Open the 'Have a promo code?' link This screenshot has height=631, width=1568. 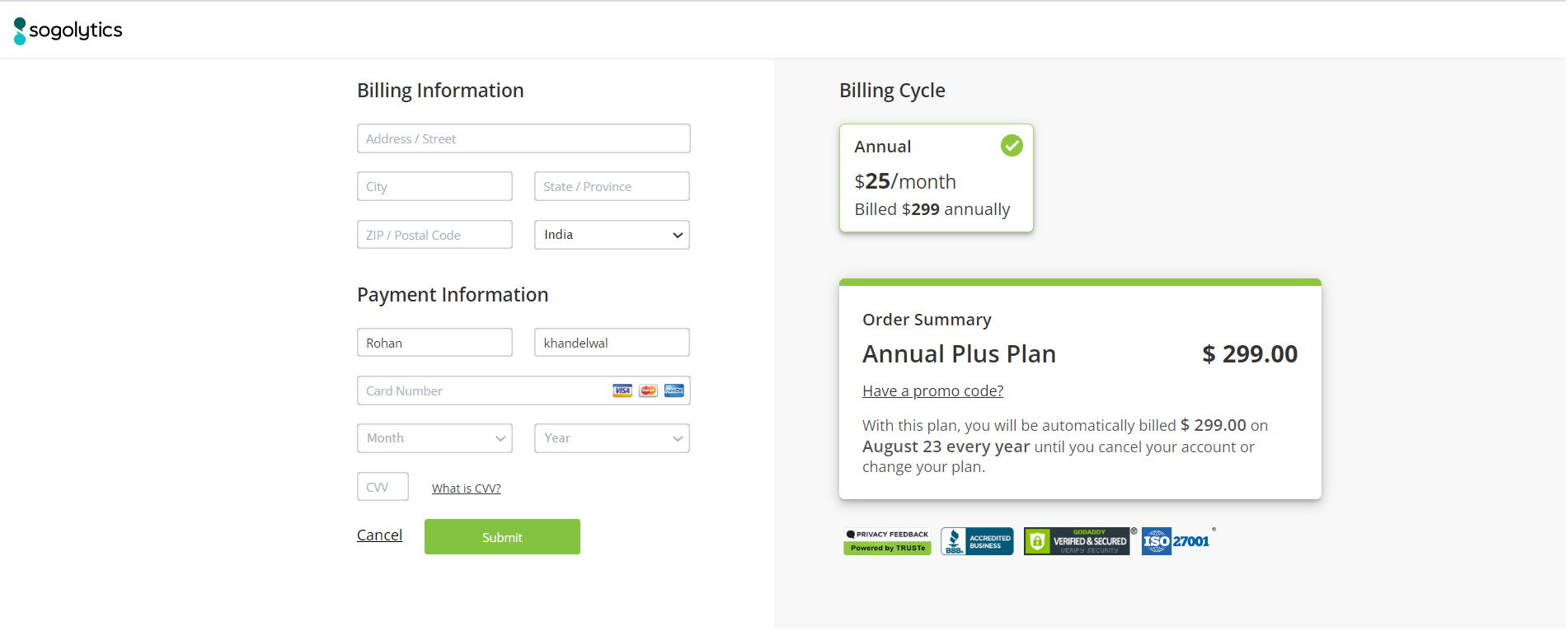click(932, 391)
